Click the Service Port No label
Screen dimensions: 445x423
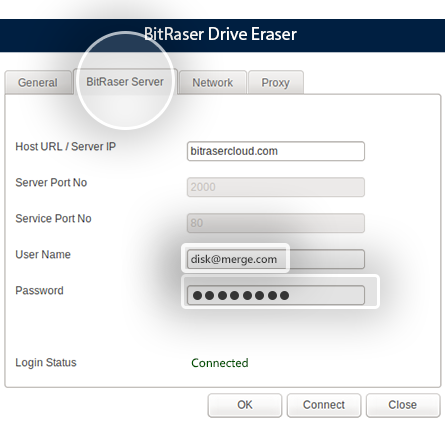(x=53, y=219)
